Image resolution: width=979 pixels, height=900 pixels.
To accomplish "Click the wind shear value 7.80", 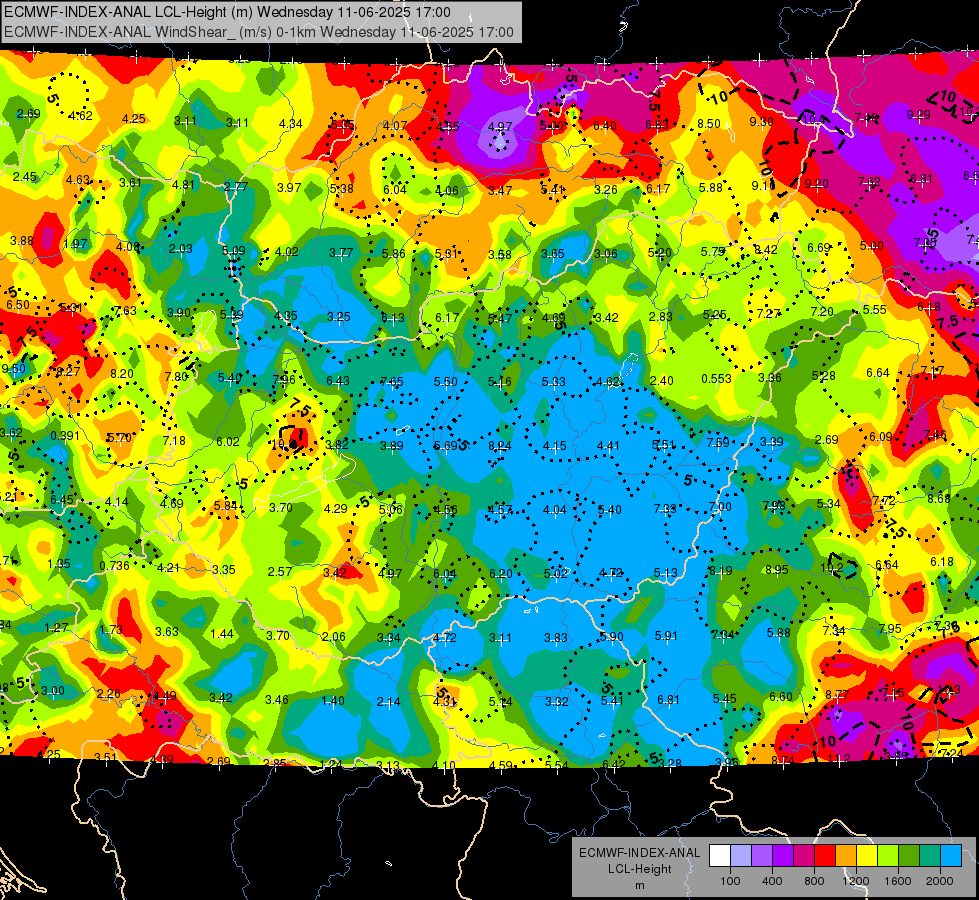I will (176, 376).
